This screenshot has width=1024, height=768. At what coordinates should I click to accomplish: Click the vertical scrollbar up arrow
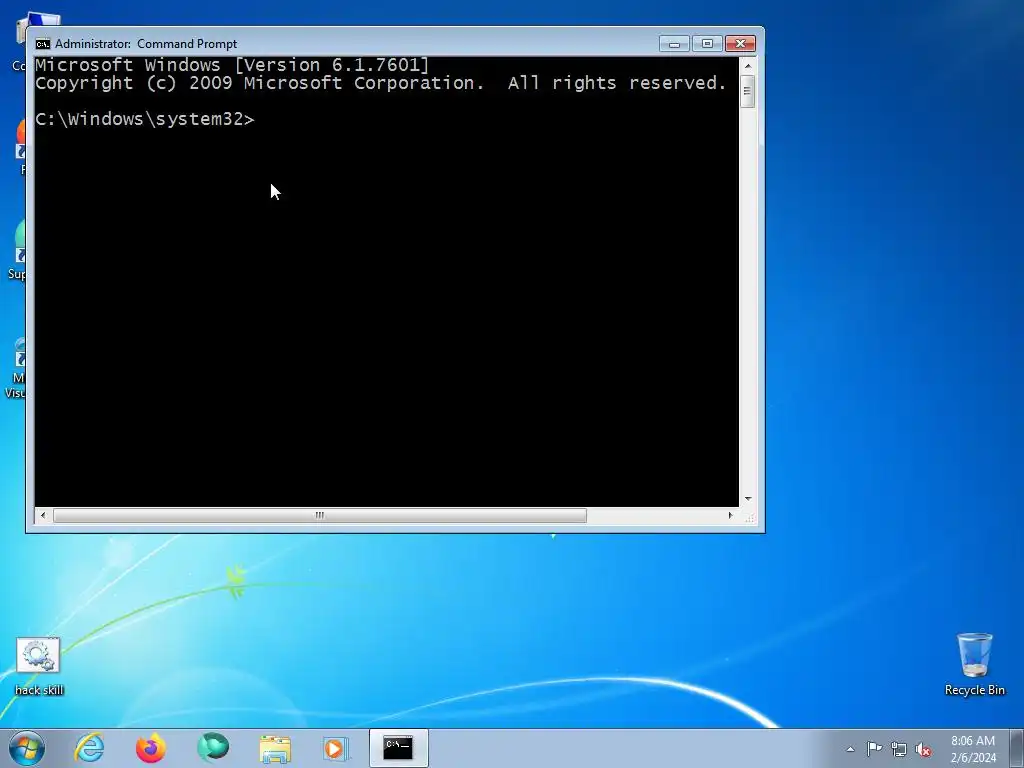[x=748, y=65]
